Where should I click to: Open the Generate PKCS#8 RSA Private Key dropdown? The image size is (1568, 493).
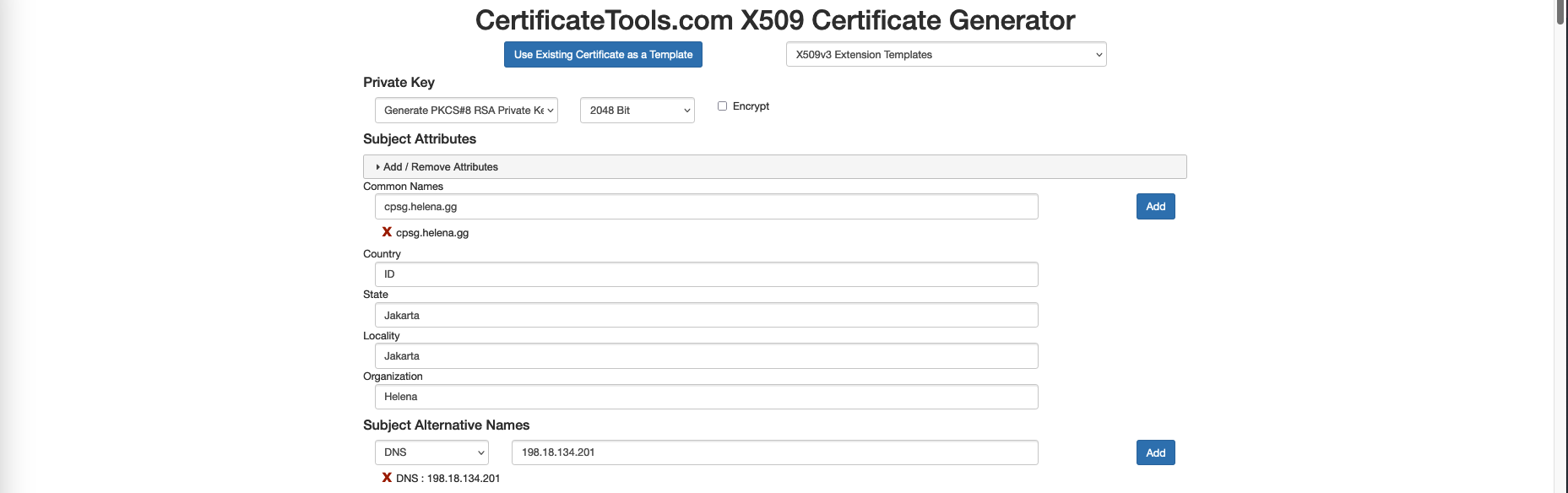point(466,111)
